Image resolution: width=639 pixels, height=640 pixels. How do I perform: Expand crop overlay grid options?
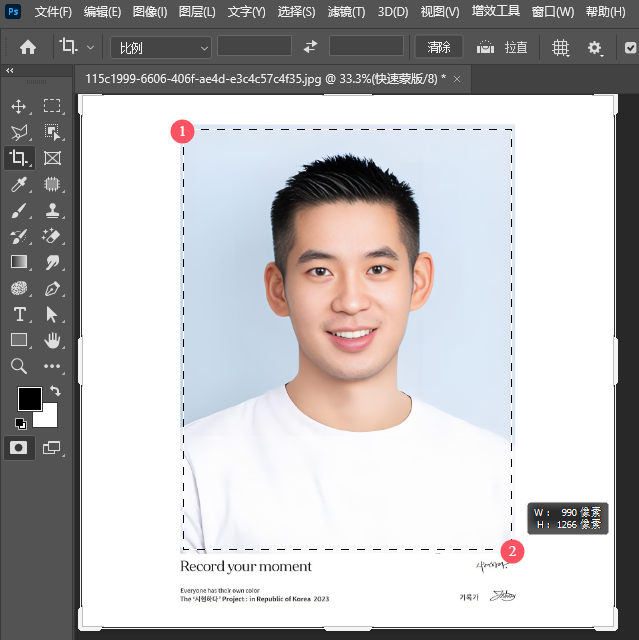[560, 47]
